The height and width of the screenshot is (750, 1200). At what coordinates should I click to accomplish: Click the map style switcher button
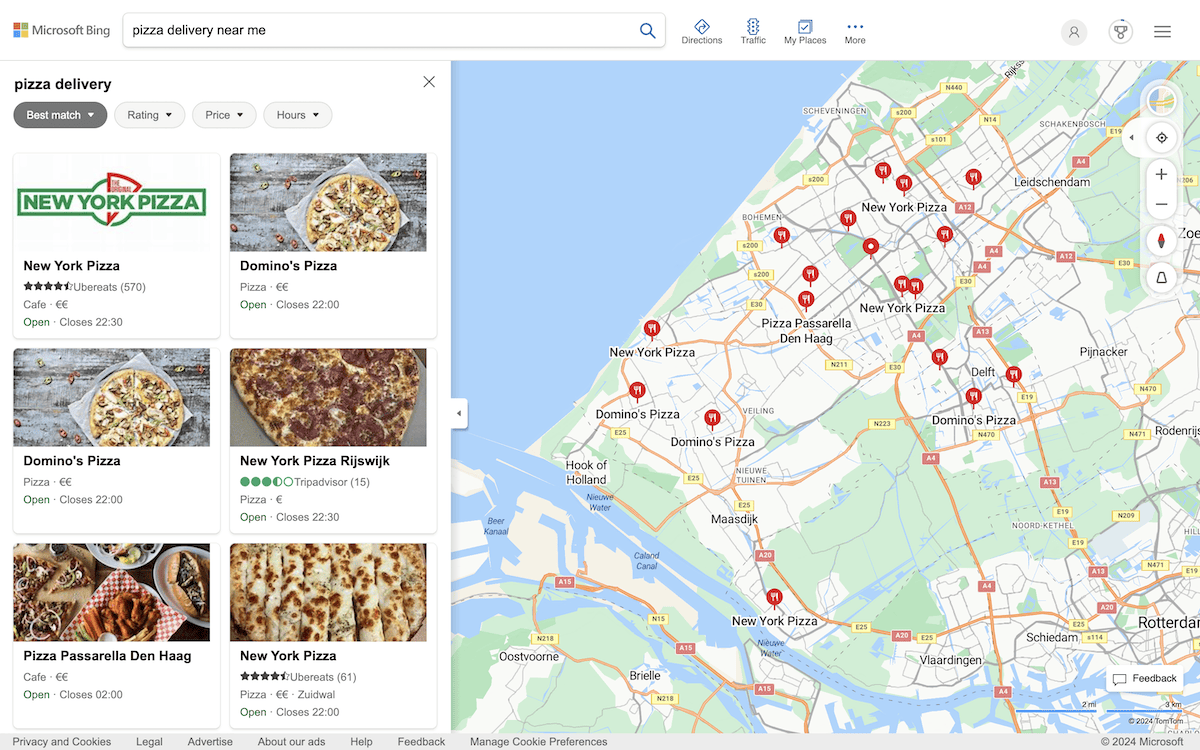click(1161, 101)
